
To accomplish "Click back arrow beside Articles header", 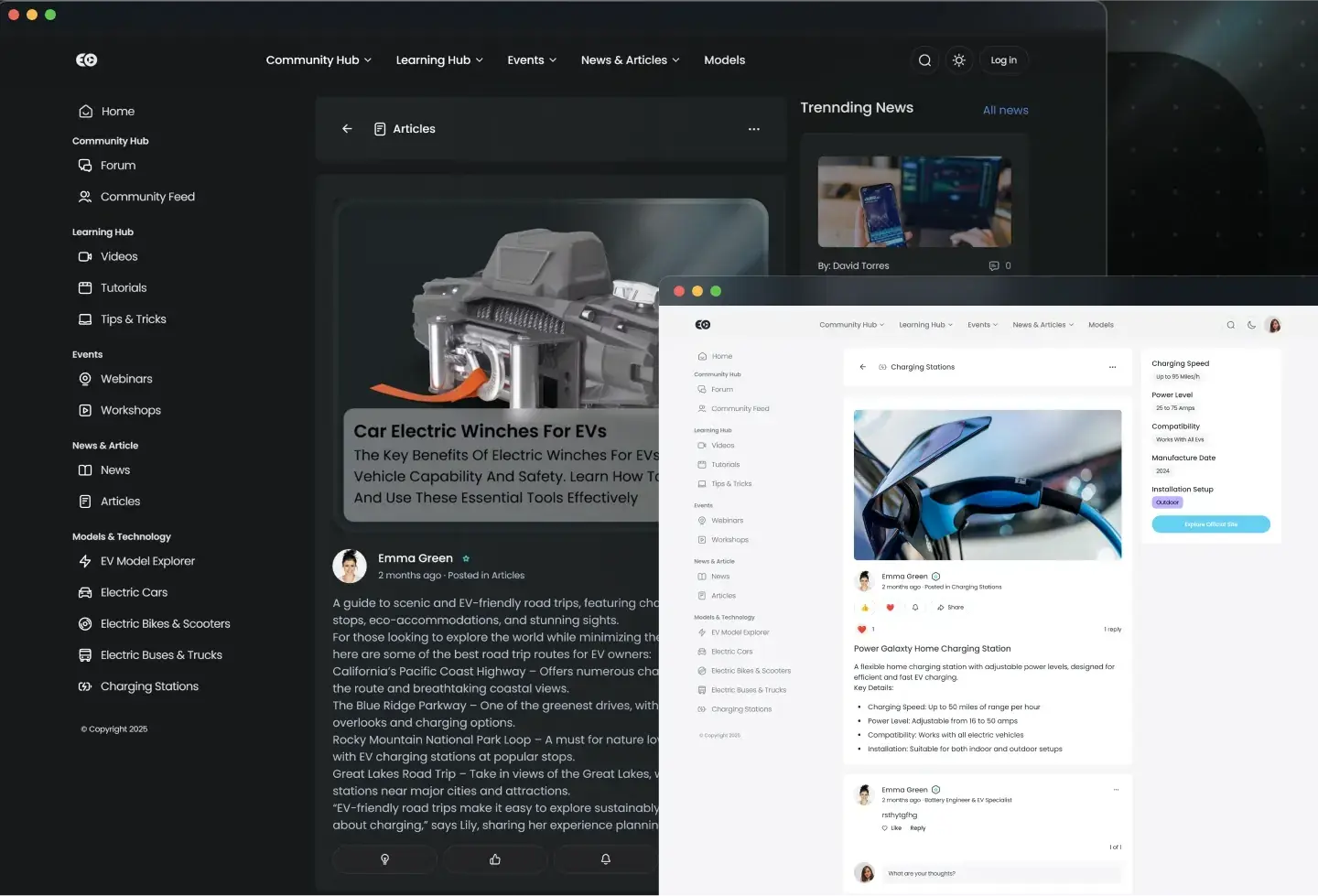I will pos(347,129).
